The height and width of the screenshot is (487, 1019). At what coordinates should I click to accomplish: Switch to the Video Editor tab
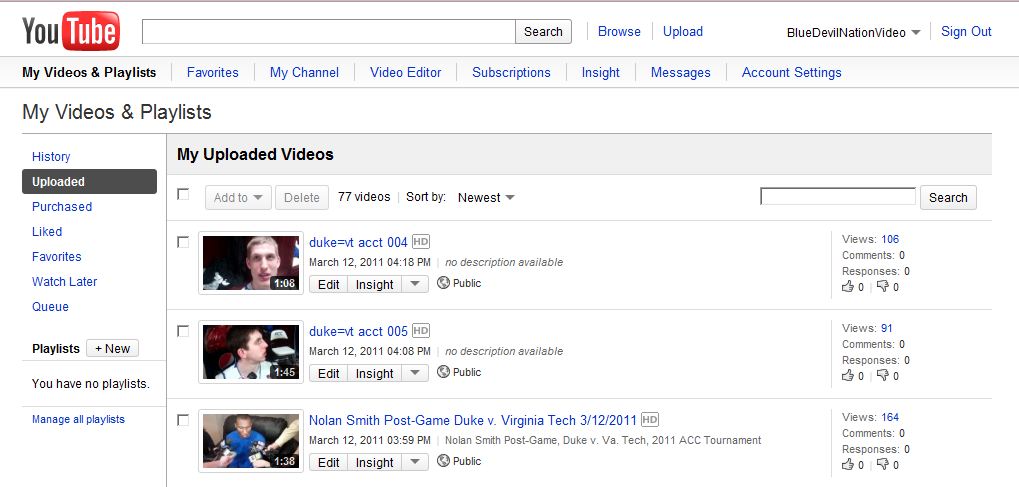pos(405,72)
